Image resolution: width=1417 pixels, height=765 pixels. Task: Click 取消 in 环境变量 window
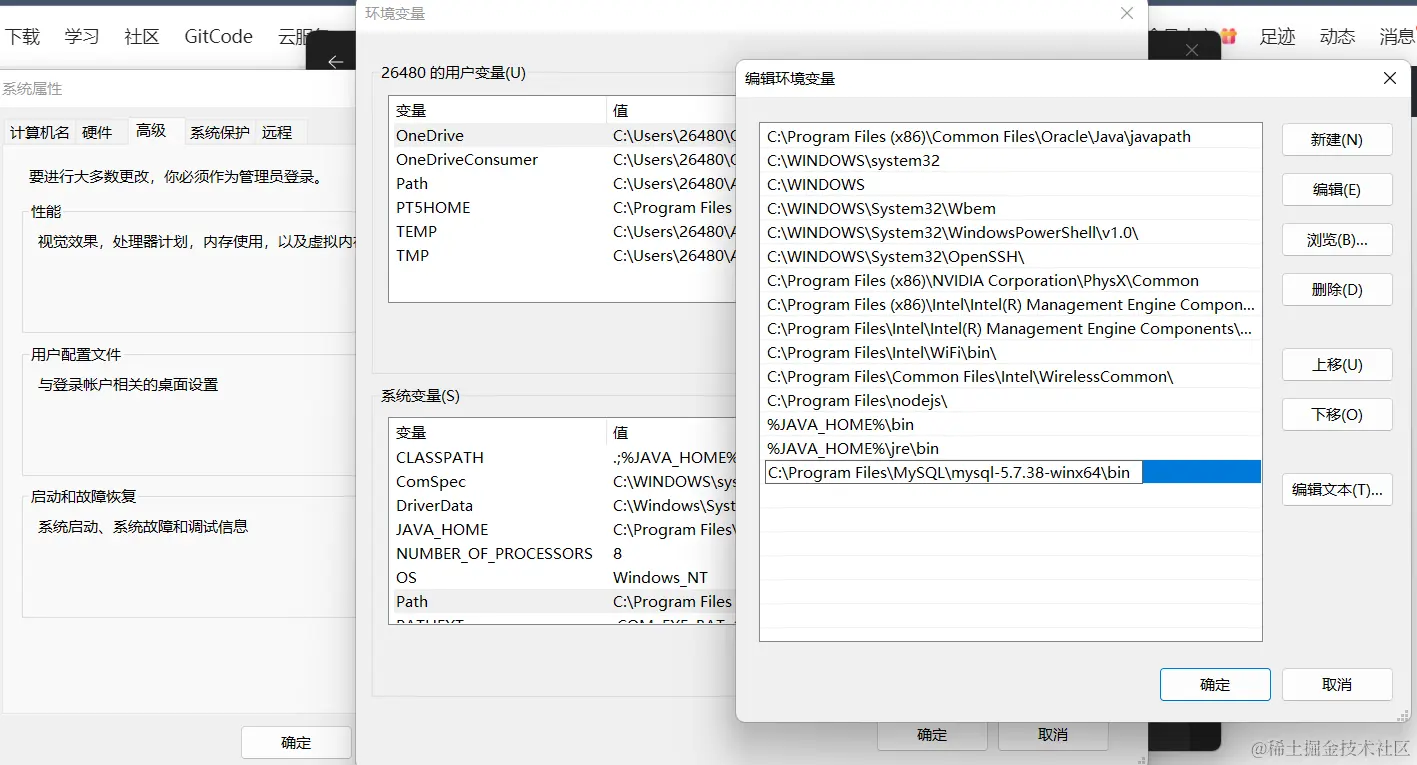coord(1053,735)
